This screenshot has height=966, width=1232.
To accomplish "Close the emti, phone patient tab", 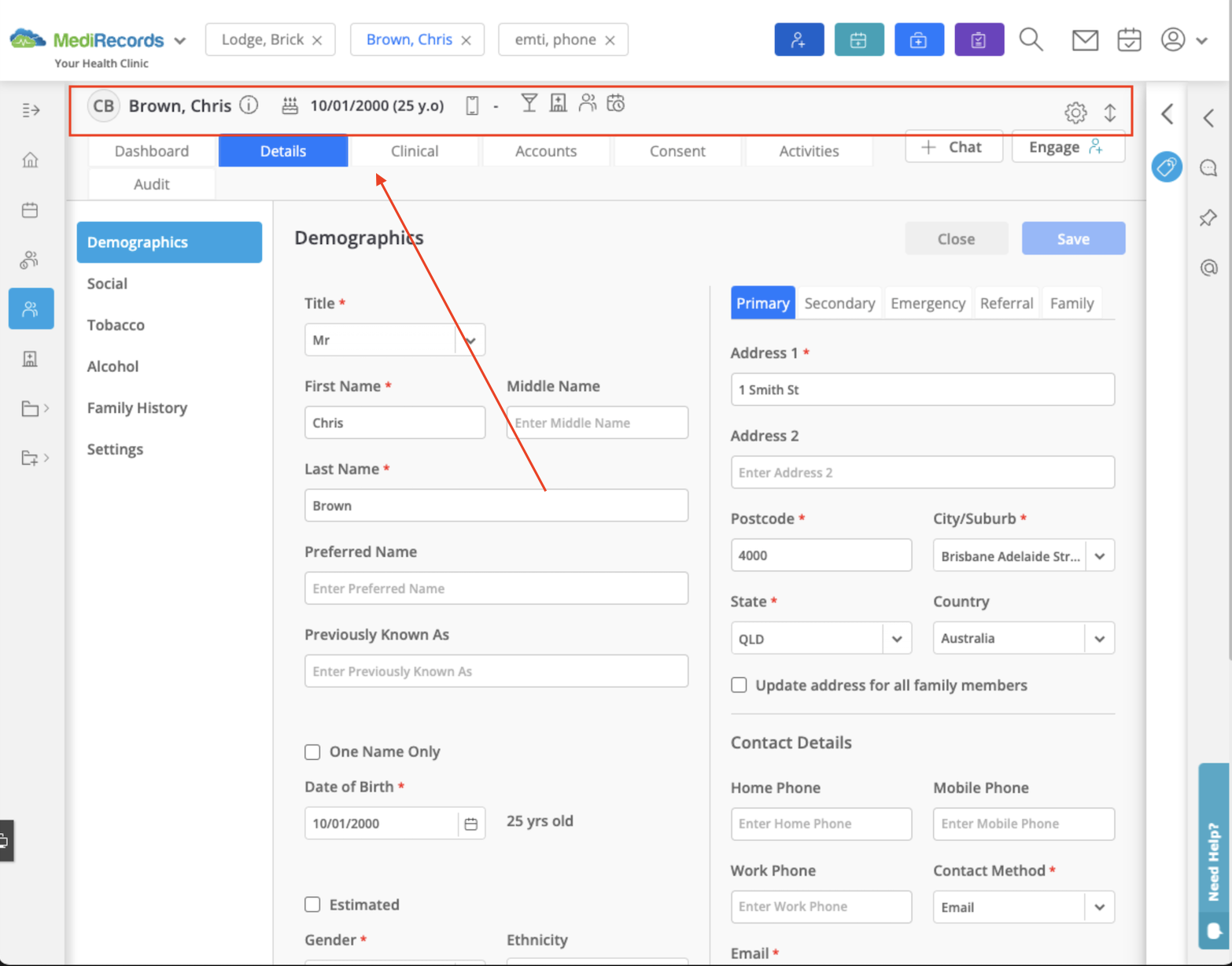I will [610, 40].
